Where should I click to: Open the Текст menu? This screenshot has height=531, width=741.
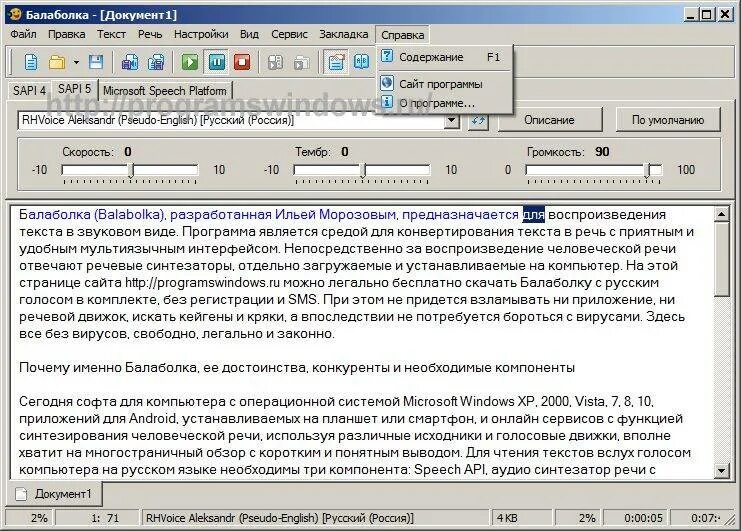(112, 34)
